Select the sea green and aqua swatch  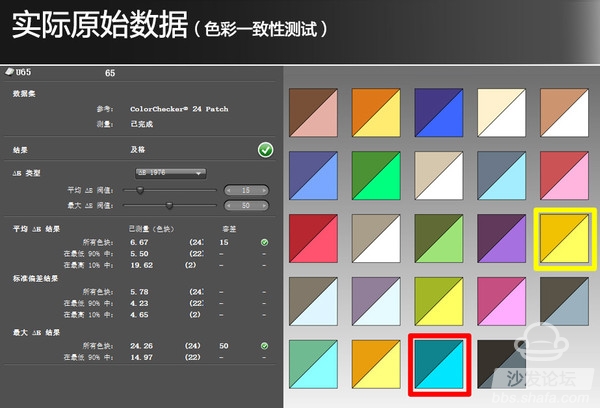(313, 364)
